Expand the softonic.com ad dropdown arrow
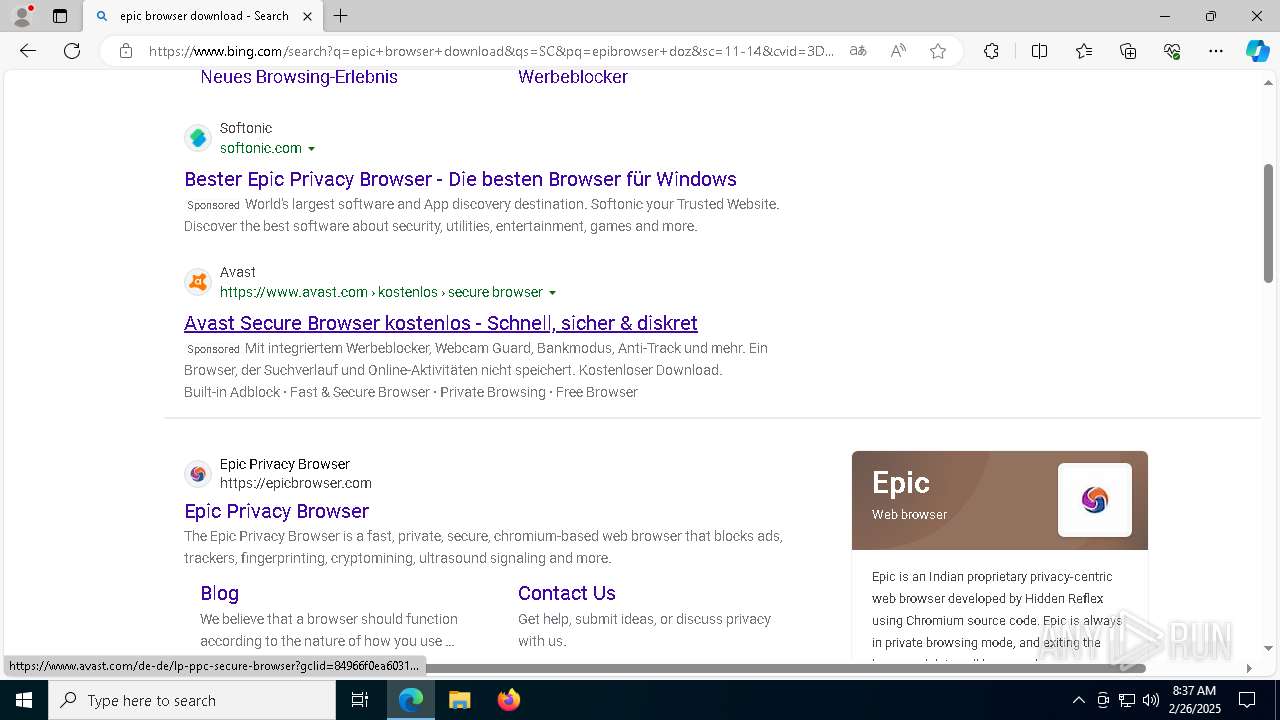 [311, 149]
